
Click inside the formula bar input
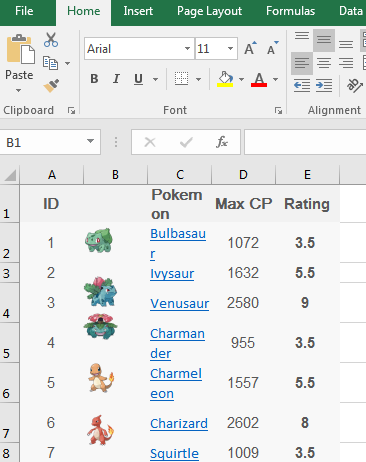click(x=305, y=142)
